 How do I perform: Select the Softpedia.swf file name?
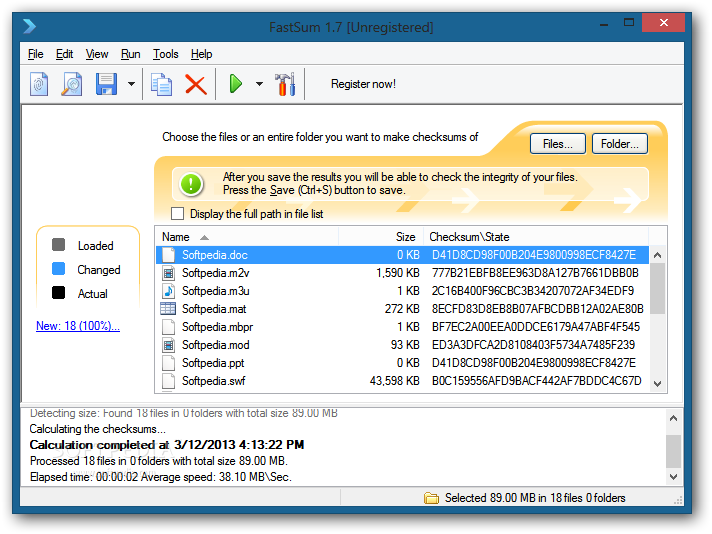point(213,381)
